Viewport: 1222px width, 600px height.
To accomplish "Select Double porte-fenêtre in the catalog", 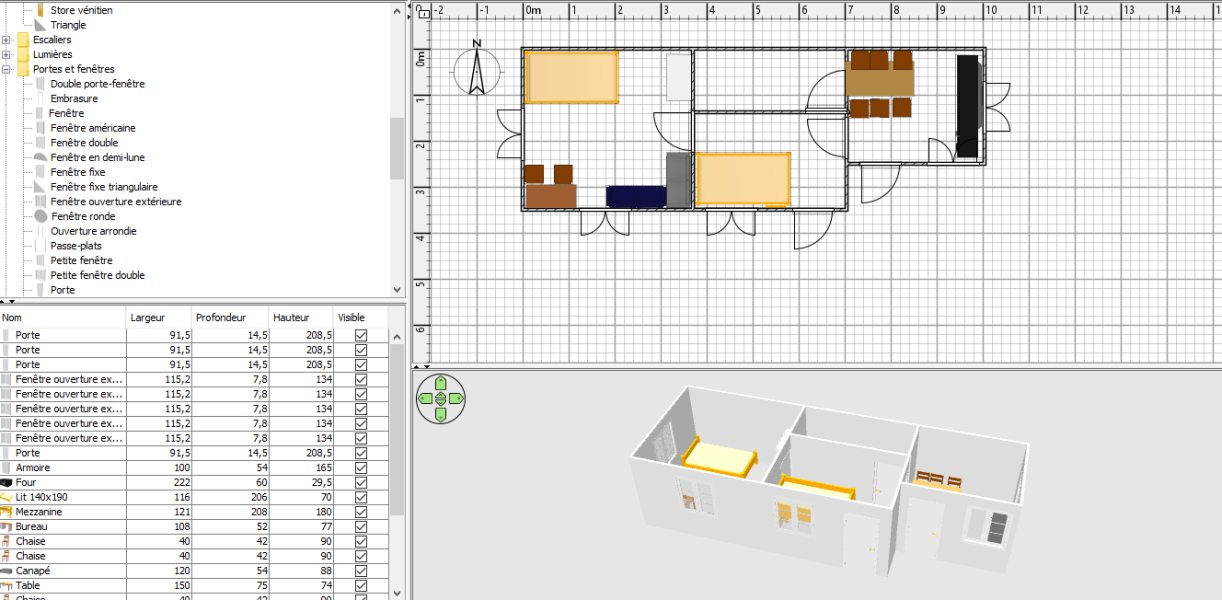I will click(97, 84).
